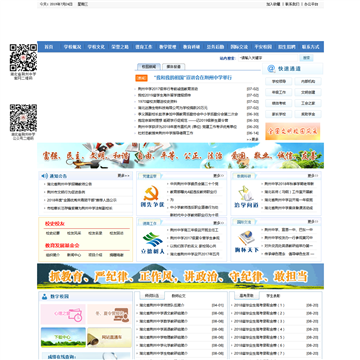Click the speaker icon beside 通知公告
This screenshot has height=360, width=360.
click(45, 176)
